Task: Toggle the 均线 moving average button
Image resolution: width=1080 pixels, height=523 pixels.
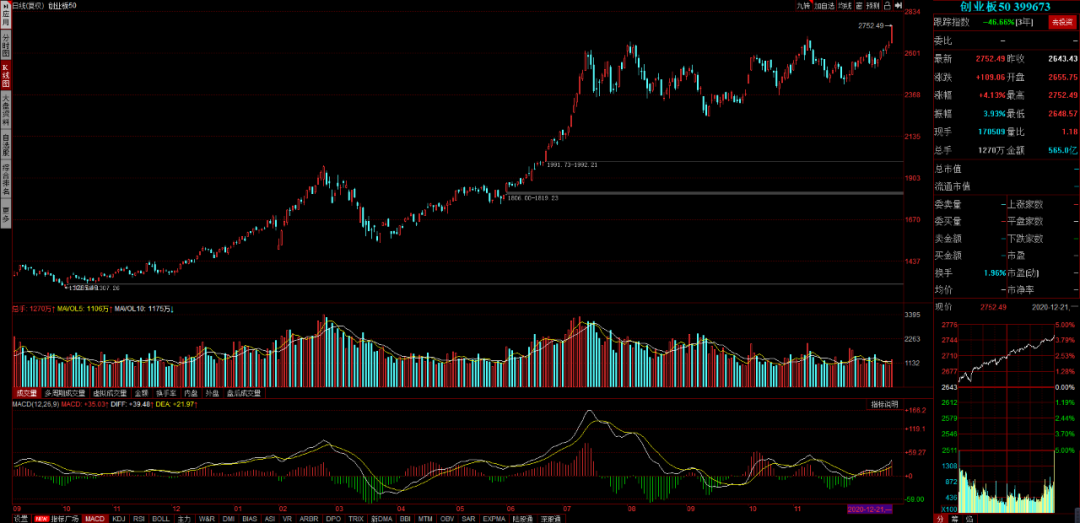Action: tap(845, 6)
